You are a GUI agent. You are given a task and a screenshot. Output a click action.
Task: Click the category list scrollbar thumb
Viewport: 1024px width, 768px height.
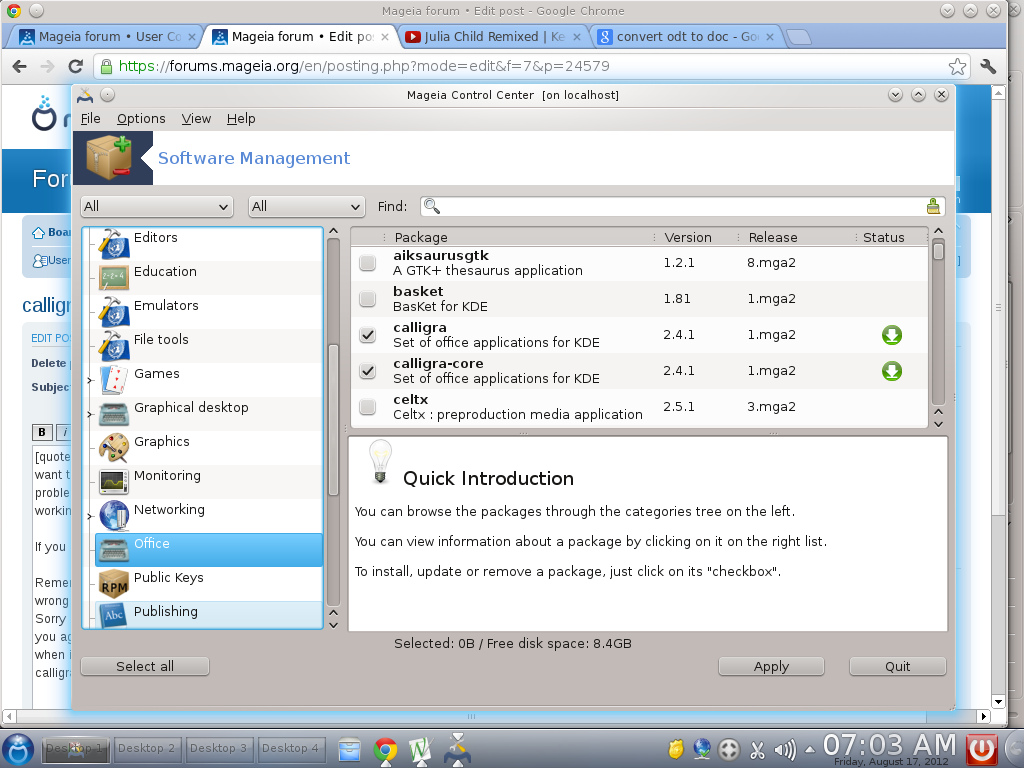(333, 420)
